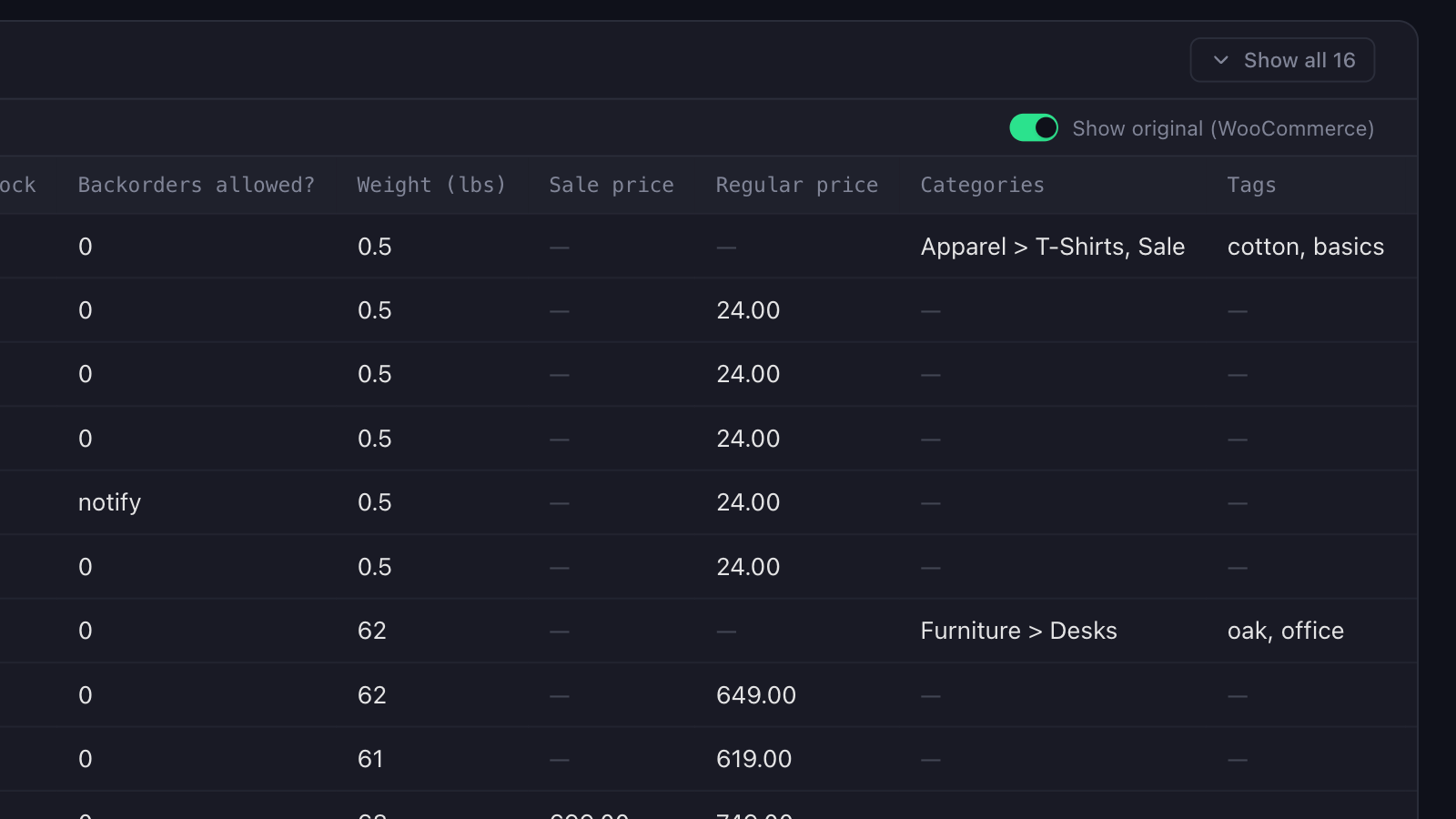
Task: Click the chevron icon beside Show all 16
Action: click(x=1221, y=60)
